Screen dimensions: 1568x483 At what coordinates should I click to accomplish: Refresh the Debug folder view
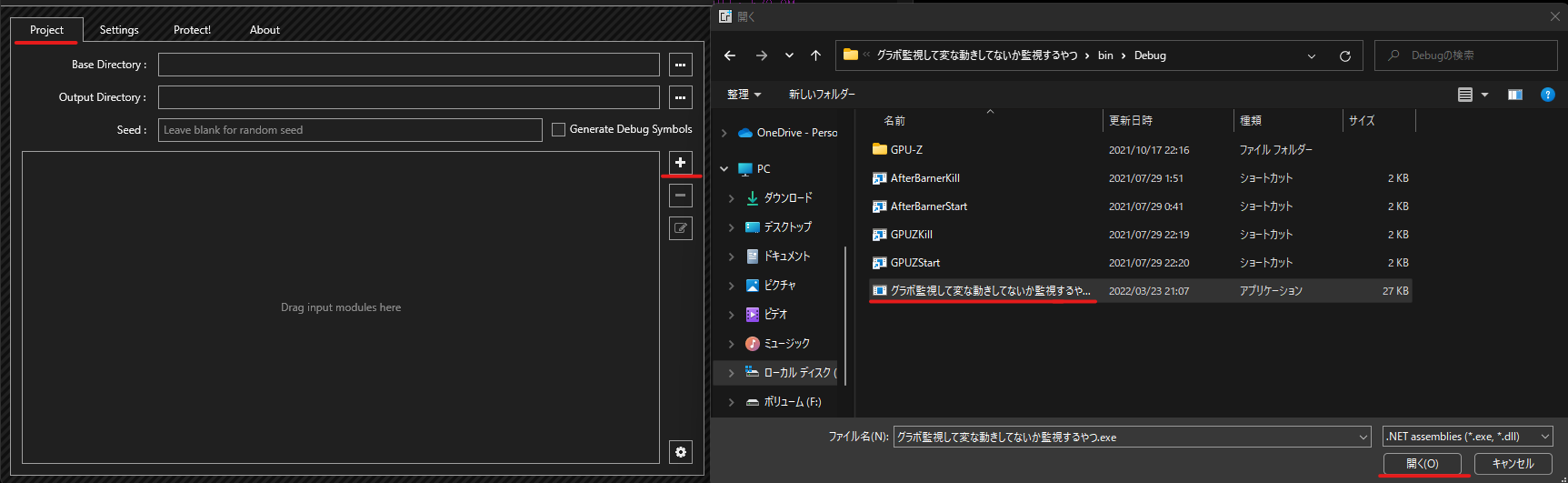point(1345,55)
